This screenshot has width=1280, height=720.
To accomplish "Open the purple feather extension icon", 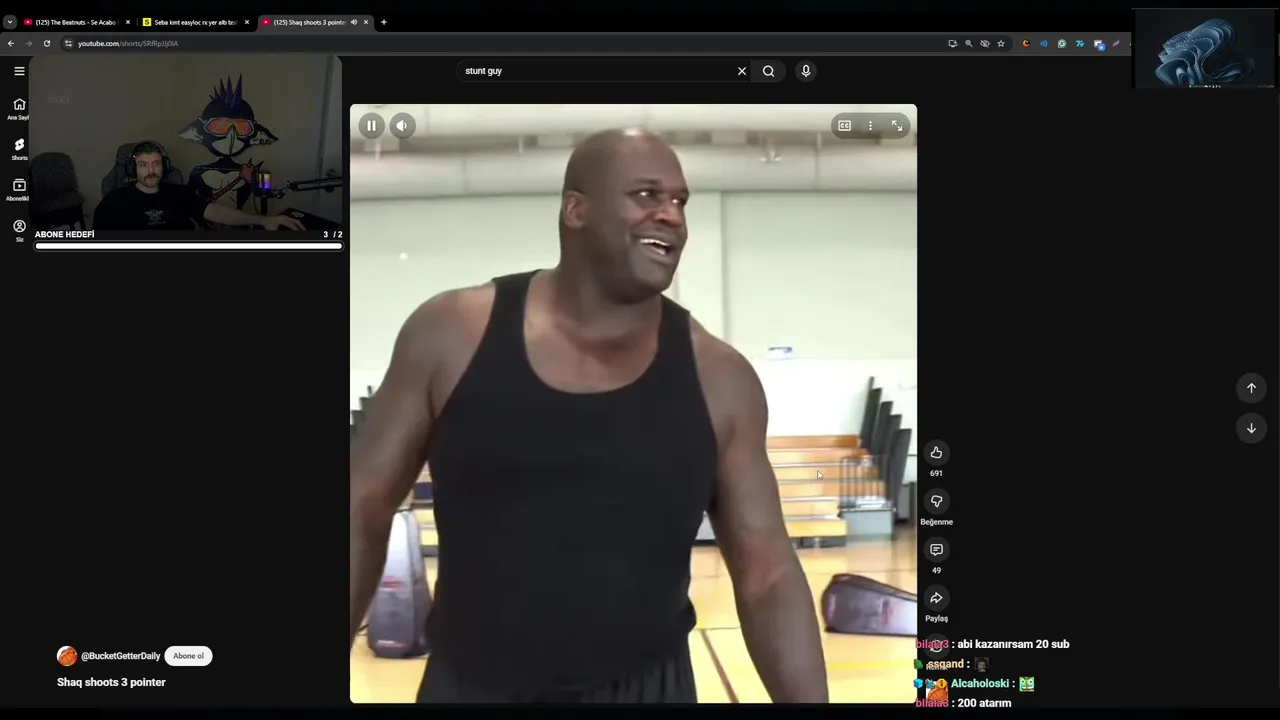I will click(x=1116, y=44).
